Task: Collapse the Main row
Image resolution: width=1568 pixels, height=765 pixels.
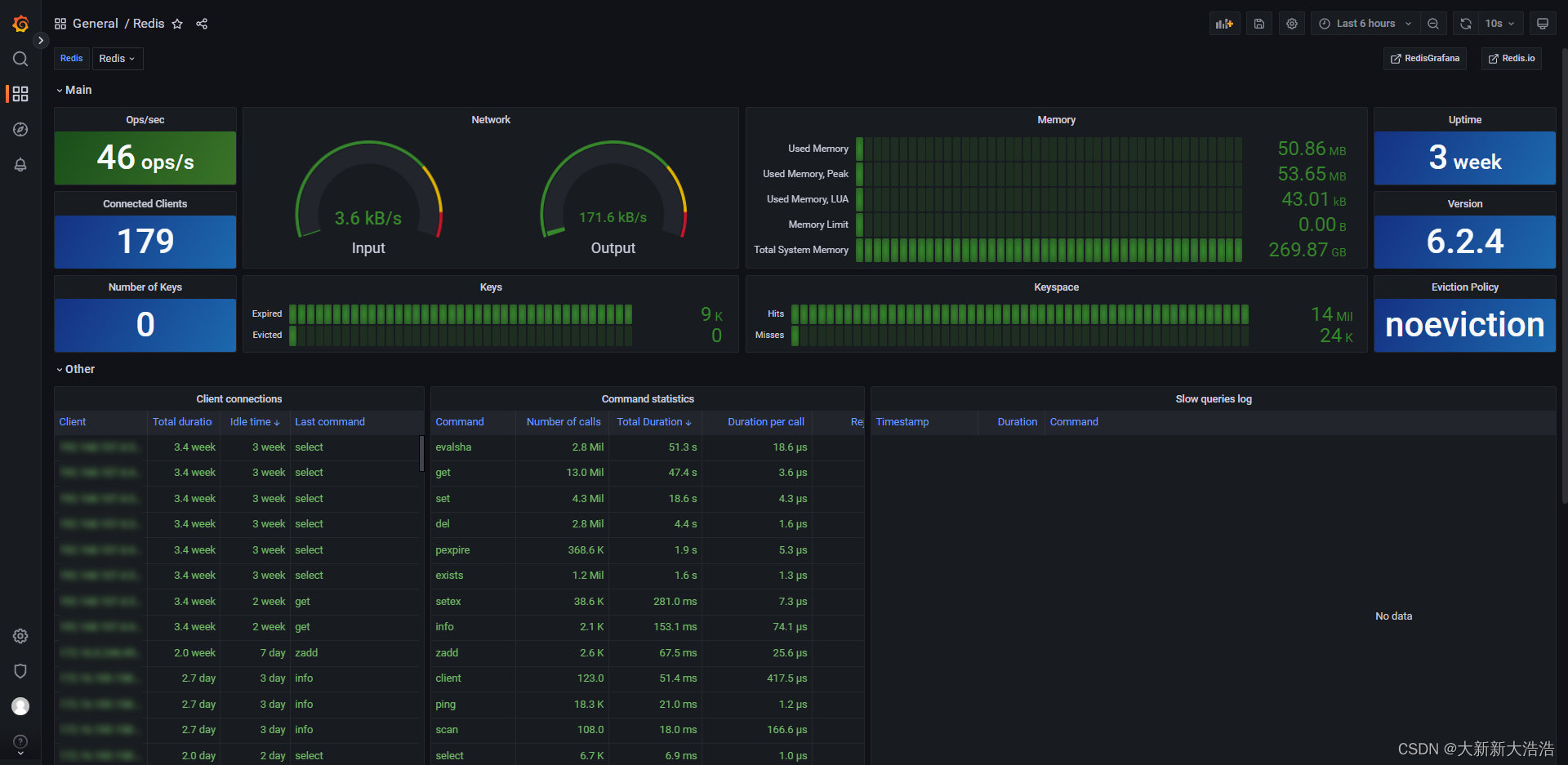Action: tap(73, 90)
